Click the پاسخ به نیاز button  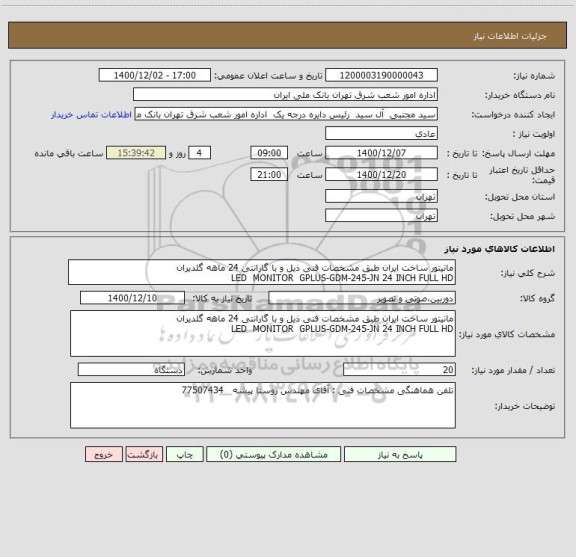tap(400, 454)
